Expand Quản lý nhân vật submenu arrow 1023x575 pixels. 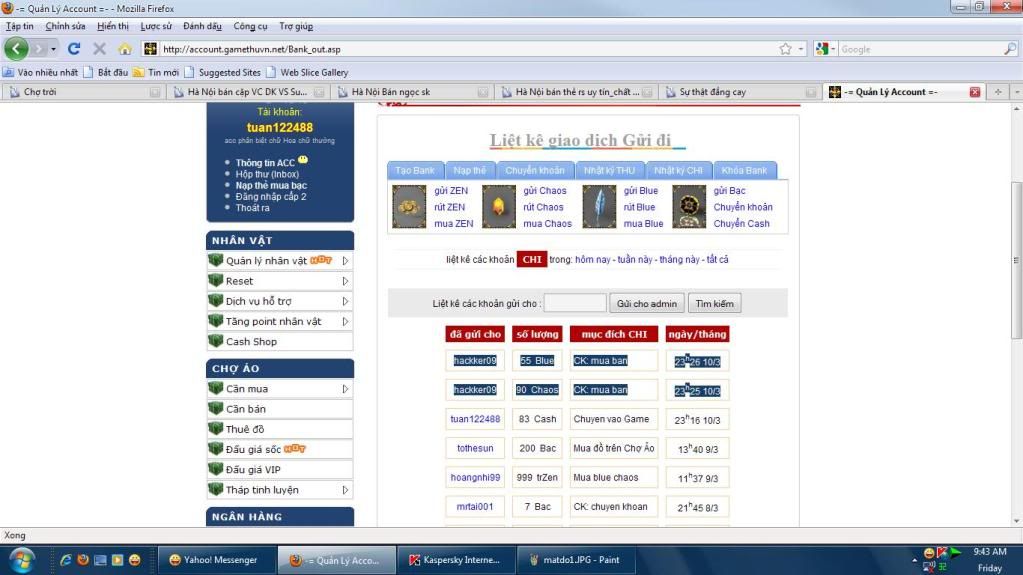click(345, 260)
